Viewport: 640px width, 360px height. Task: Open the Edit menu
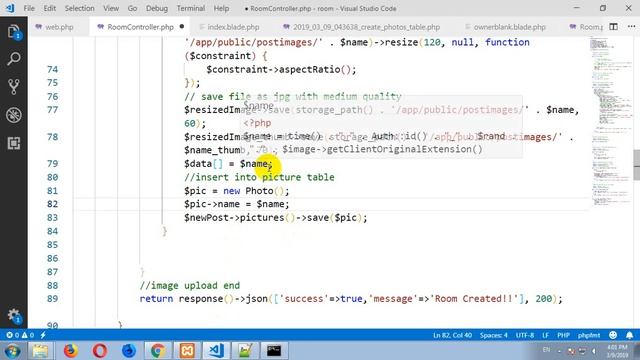[49, 8]
